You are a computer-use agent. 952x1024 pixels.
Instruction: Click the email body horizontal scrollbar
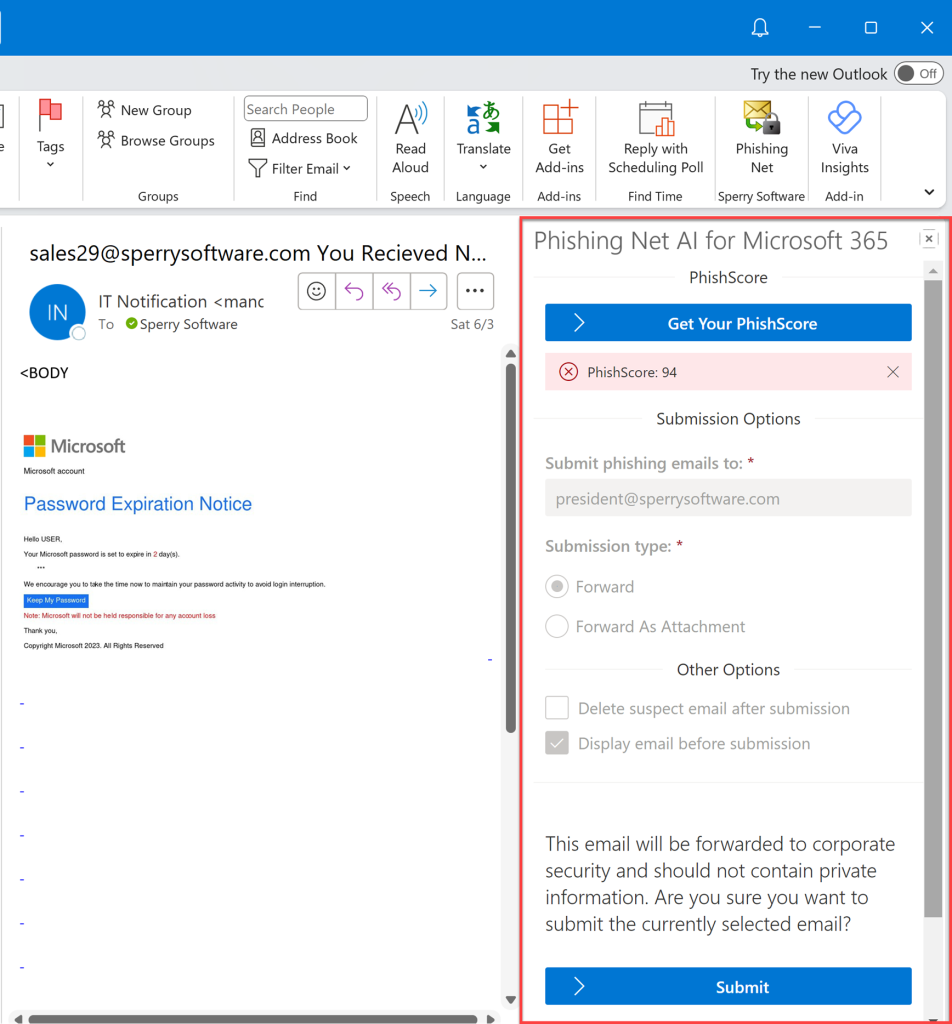pyautogui.click(x=253, y=1019)
